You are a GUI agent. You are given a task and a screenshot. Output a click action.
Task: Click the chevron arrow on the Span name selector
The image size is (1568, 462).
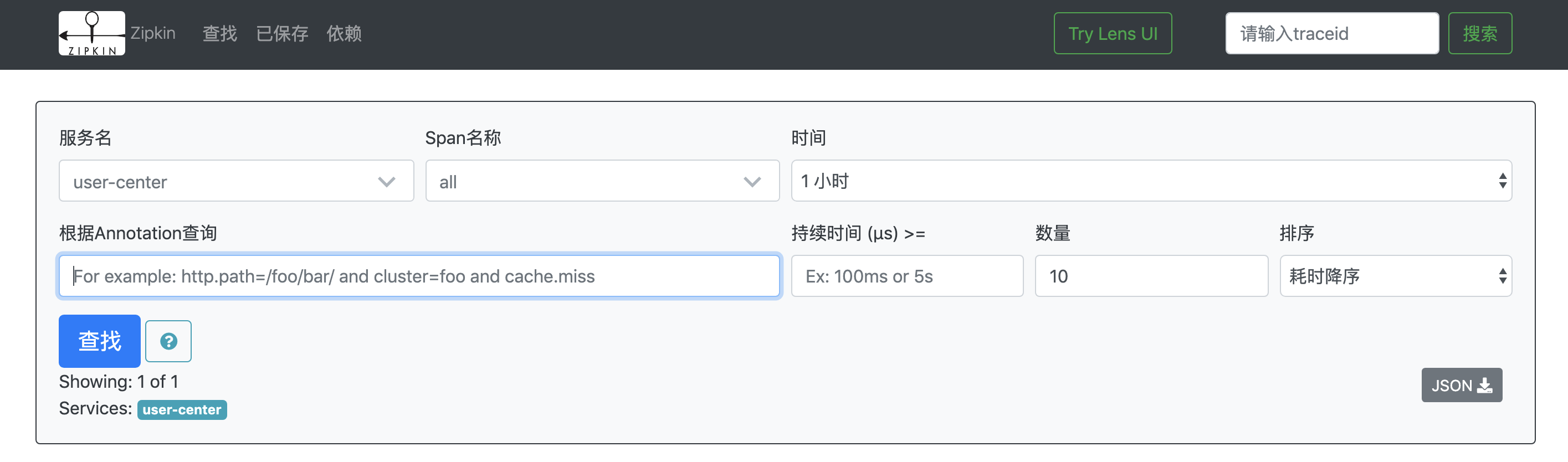coord(752,181)
